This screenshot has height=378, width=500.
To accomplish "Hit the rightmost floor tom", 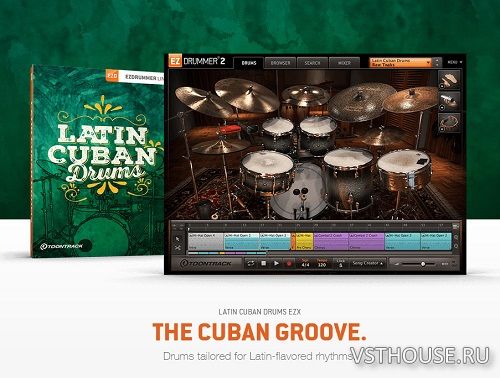I will 404,170.
